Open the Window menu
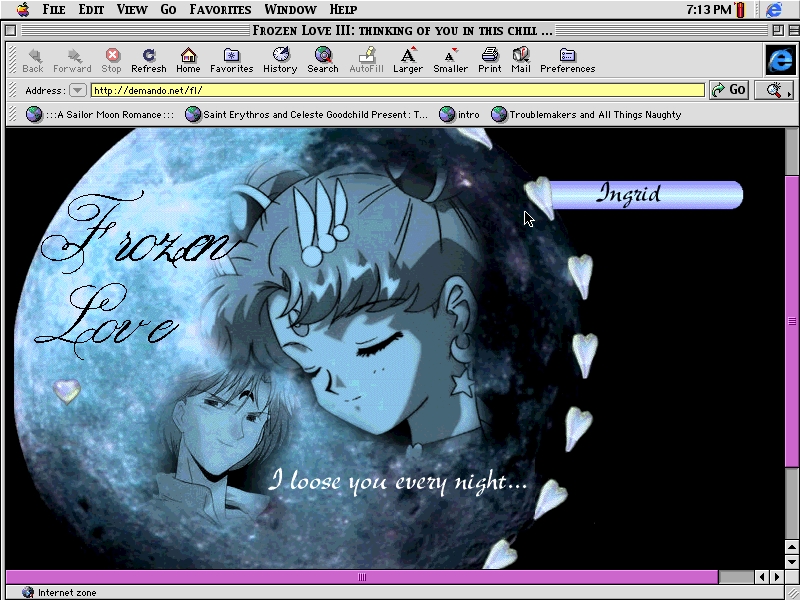The width and height of the screenshot is (800, 600). coord(290,10)
